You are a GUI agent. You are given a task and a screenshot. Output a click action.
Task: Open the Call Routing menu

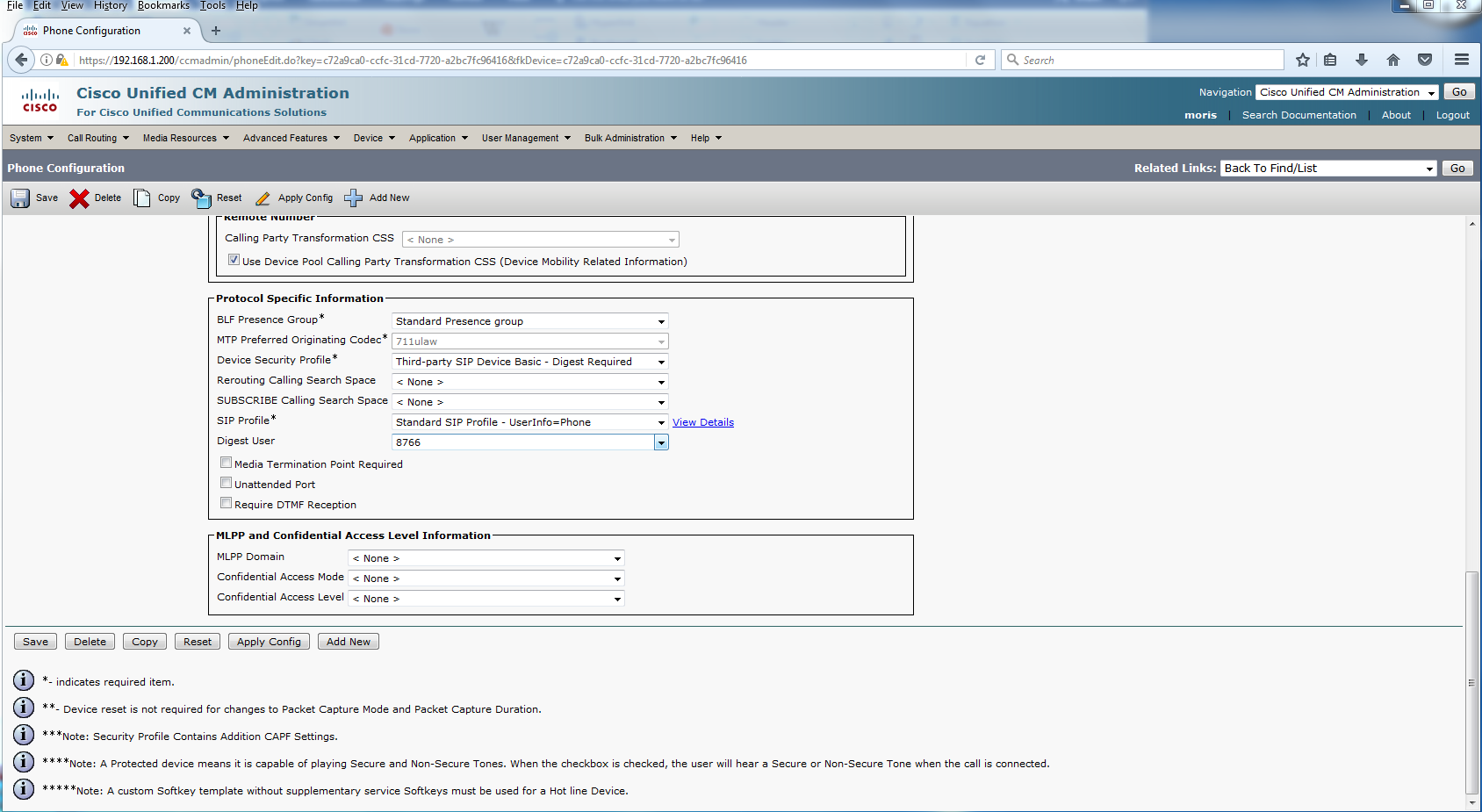coord(98,138)
